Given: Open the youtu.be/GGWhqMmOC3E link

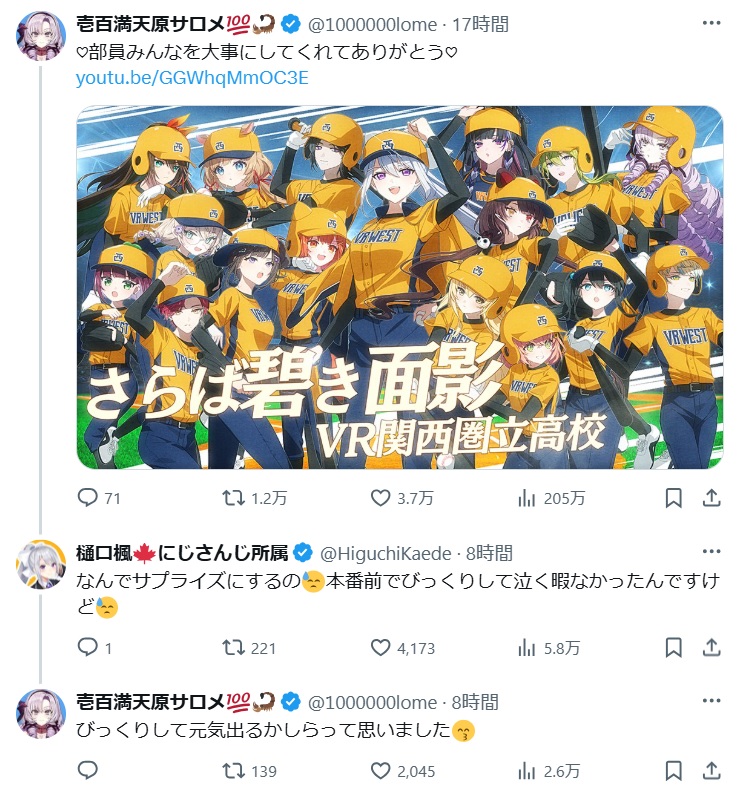Looking at the screenshot, I should pos(192,78).
